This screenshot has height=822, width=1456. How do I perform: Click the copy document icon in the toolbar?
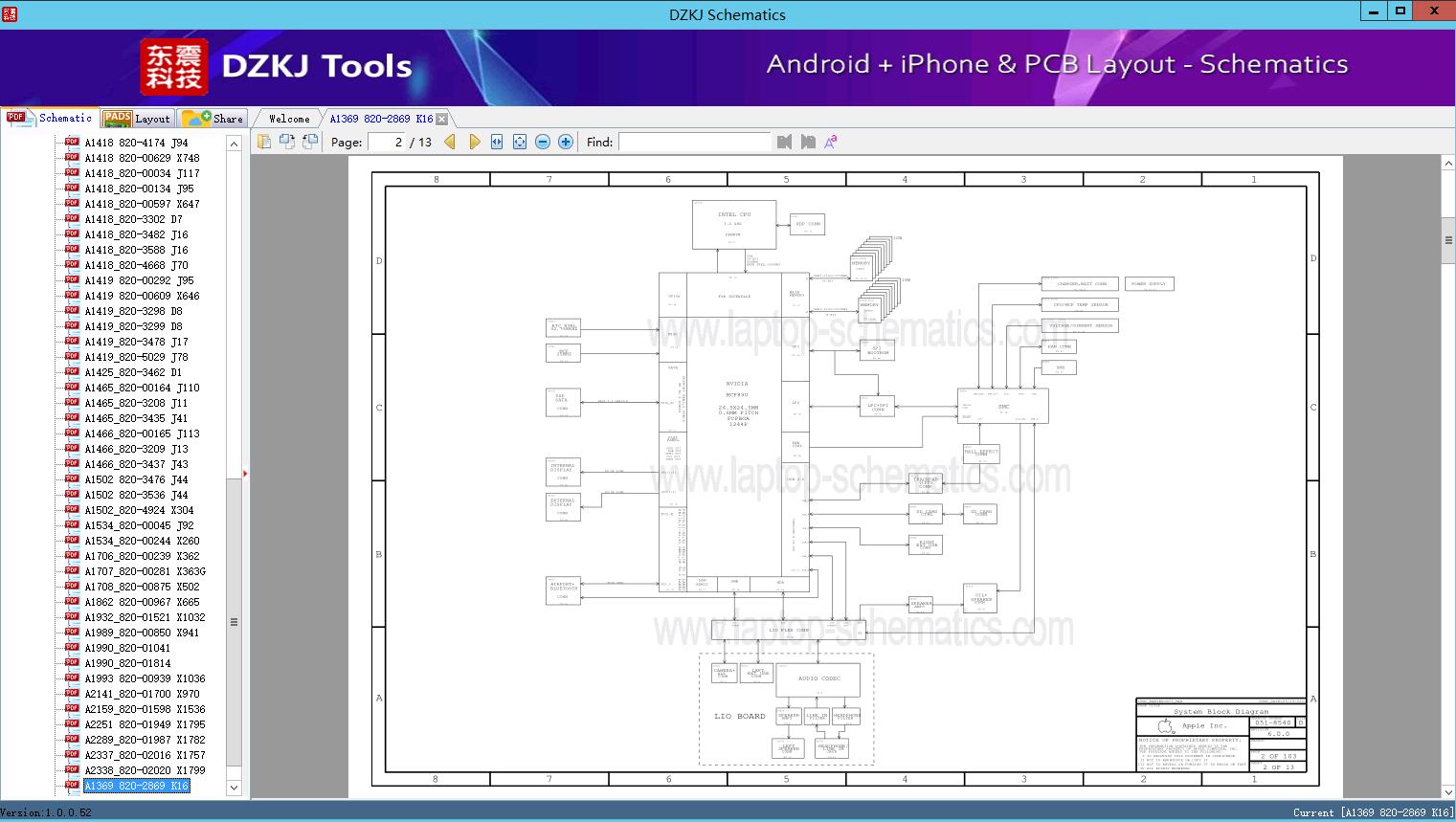click(263, 142)
